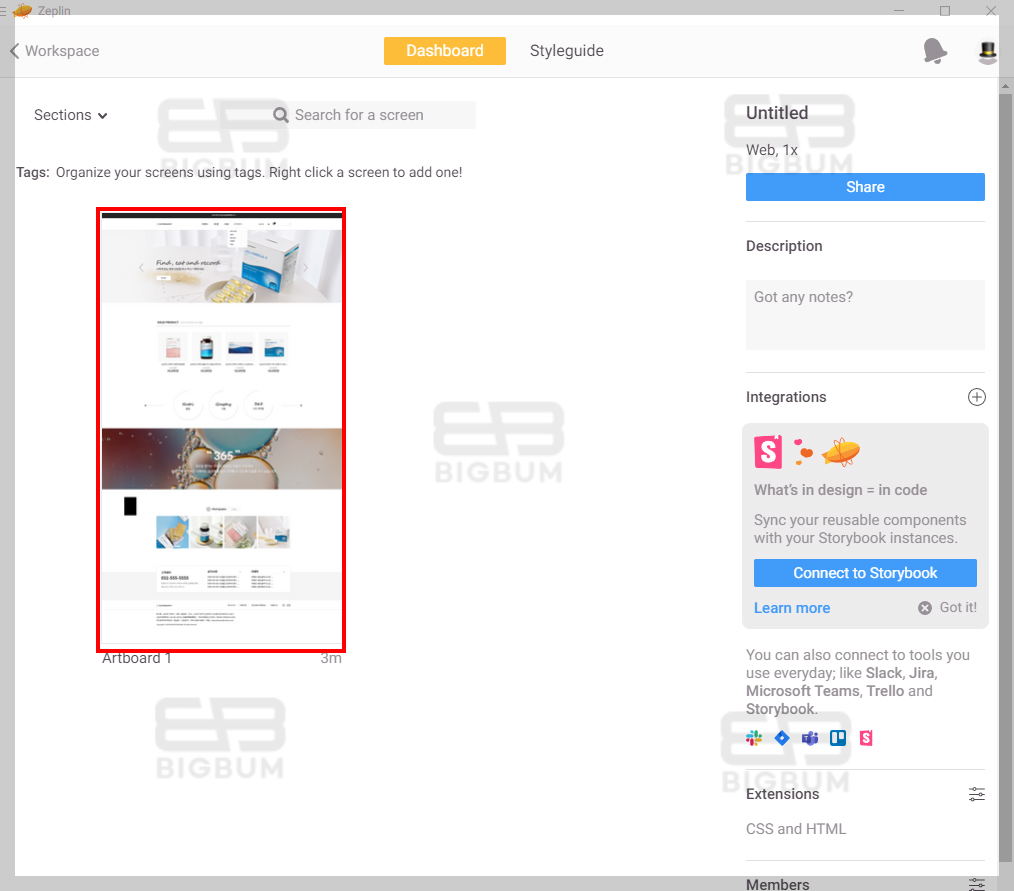The width and height of the screenshot is (1014, 891).
Task: Select the 3m timestamp under Artboard 1
Action: tap(331, 658)
